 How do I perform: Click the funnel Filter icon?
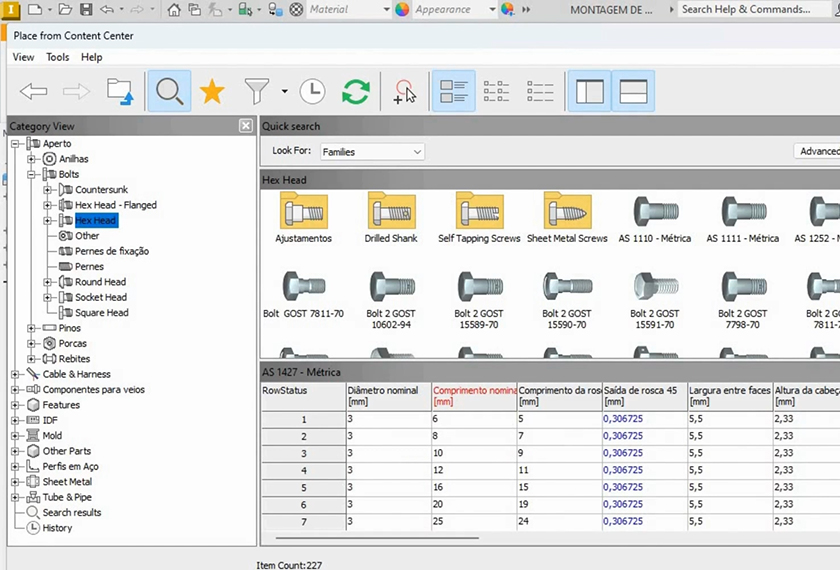[257, 92]
